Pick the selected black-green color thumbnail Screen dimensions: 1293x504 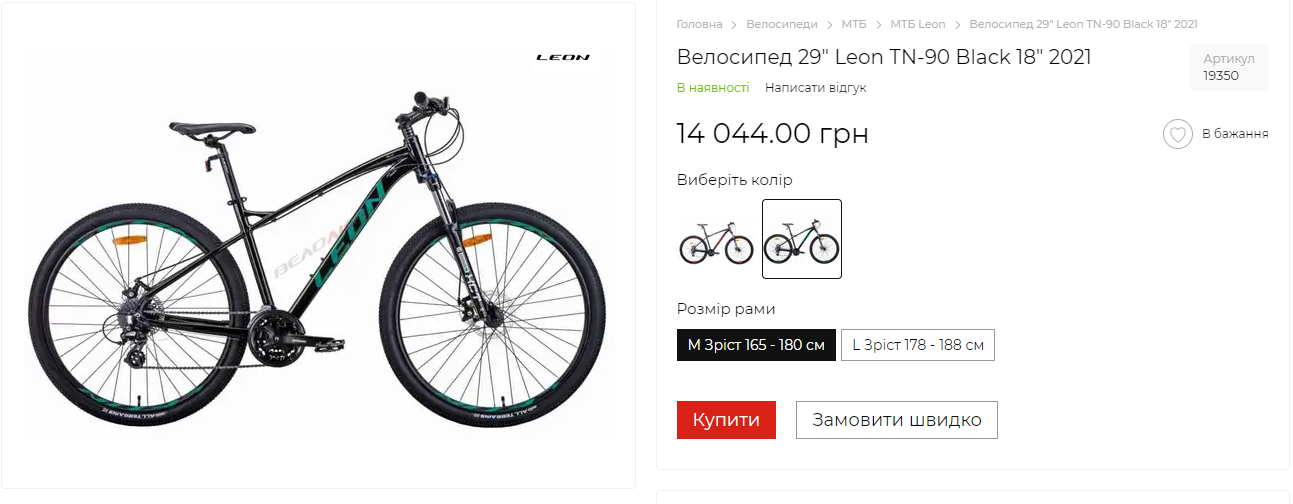[x=802, y=240]
